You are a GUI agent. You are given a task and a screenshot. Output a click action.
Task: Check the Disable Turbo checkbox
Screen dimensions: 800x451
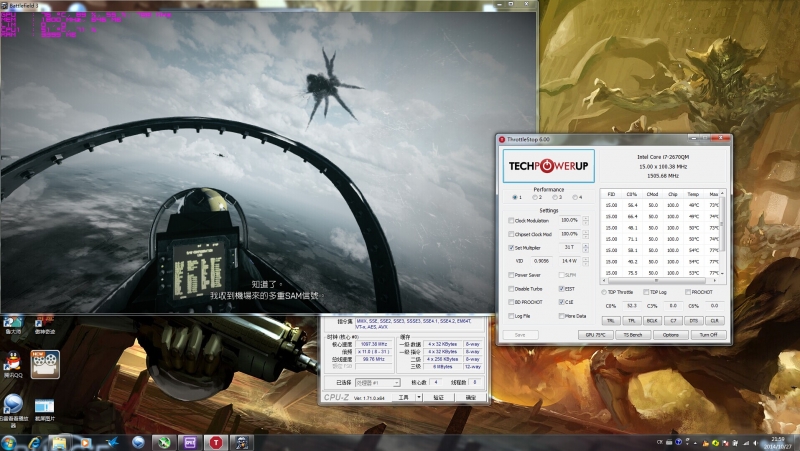pos(511,289)
